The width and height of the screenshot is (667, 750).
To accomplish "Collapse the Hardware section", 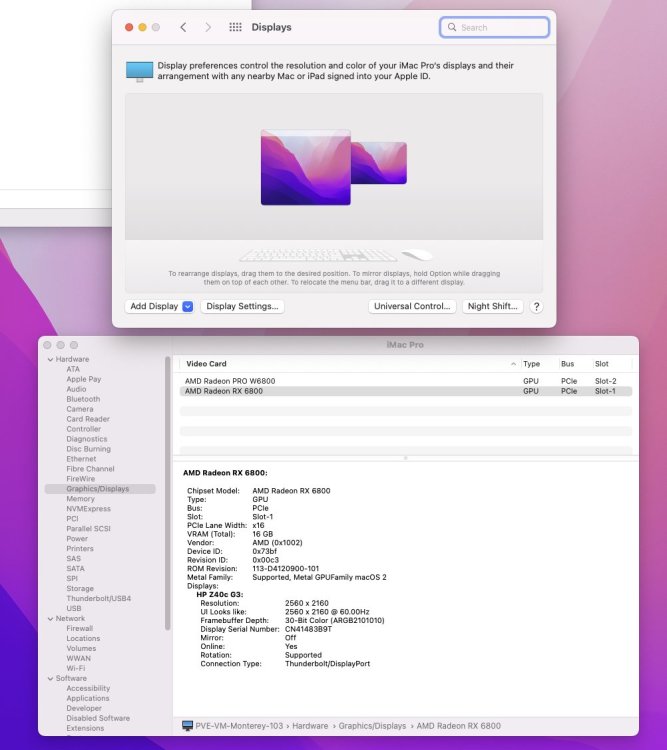I will pyautogui.click(x=50, y=359).
